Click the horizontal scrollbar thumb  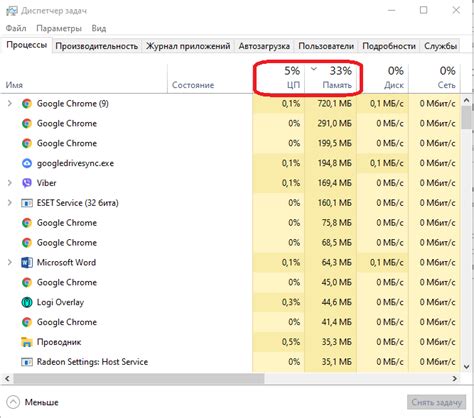click(x=139, y=379)
